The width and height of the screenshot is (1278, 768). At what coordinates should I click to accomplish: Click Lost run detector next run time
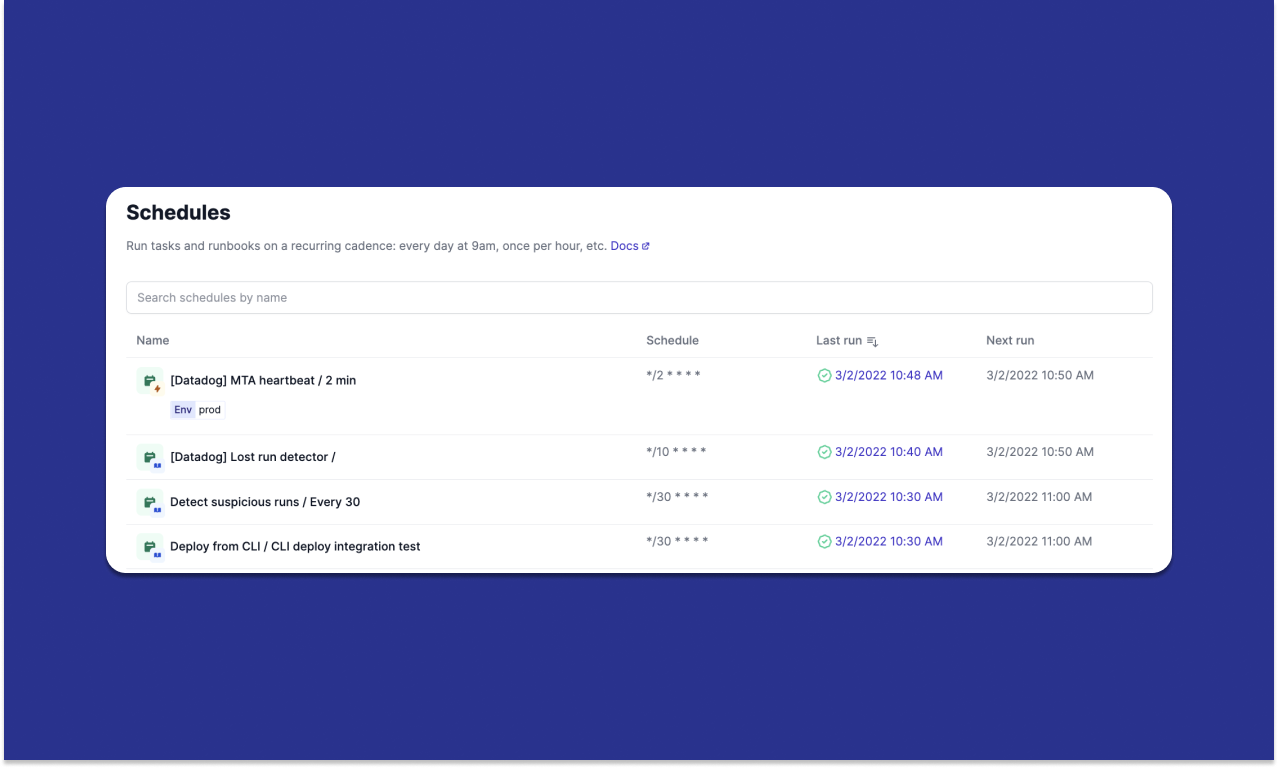(x=1040, y=452)
